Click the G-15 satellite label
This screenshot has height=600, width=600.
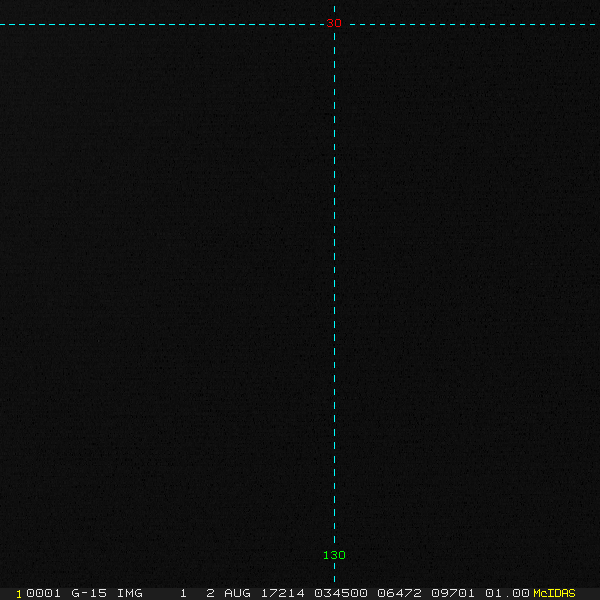click(x=89, y=593)
